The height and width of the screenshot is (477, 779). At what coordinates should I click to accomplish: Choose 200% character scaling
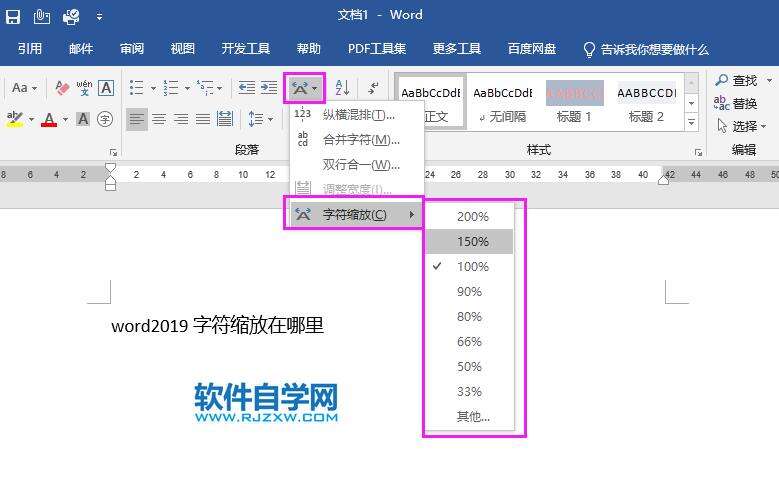point(469,217)
